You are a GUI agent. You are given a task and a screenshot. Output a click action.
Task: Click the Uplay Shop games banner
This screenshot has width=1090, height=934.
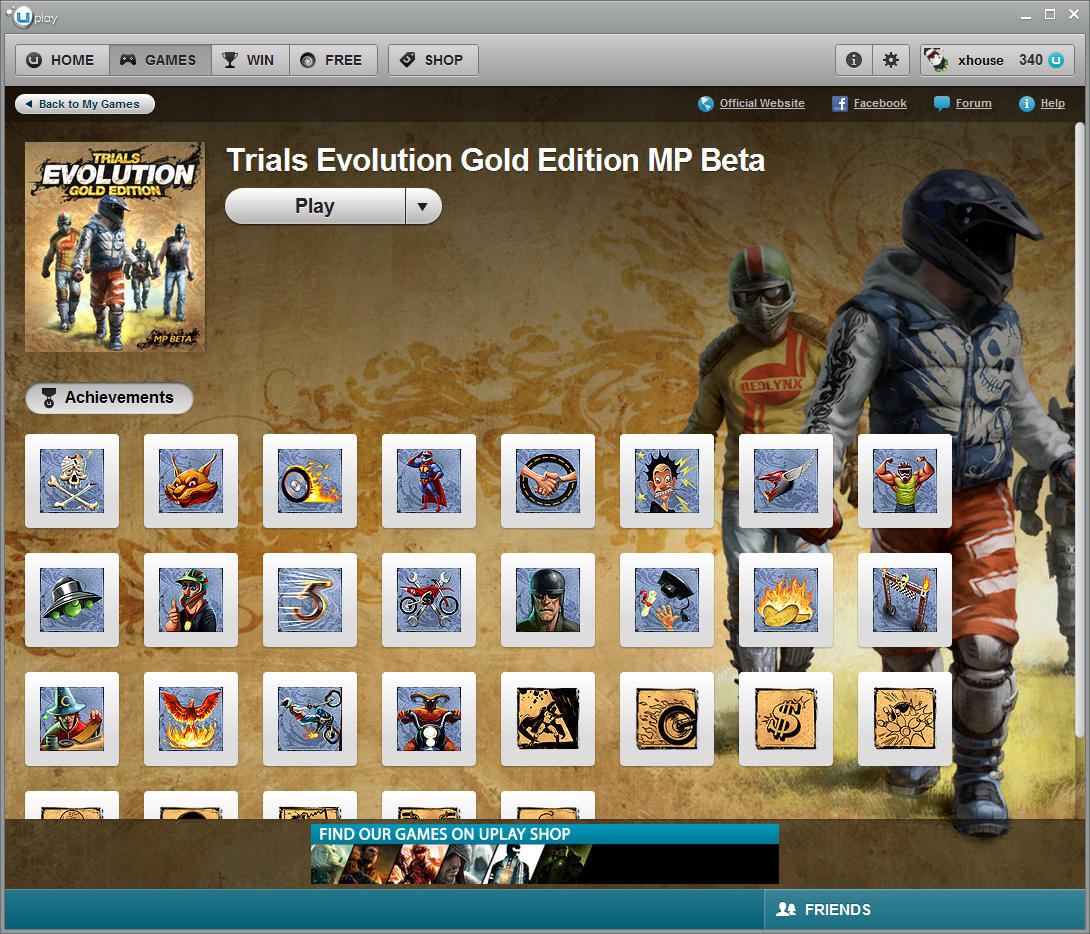tap(545, 854)
